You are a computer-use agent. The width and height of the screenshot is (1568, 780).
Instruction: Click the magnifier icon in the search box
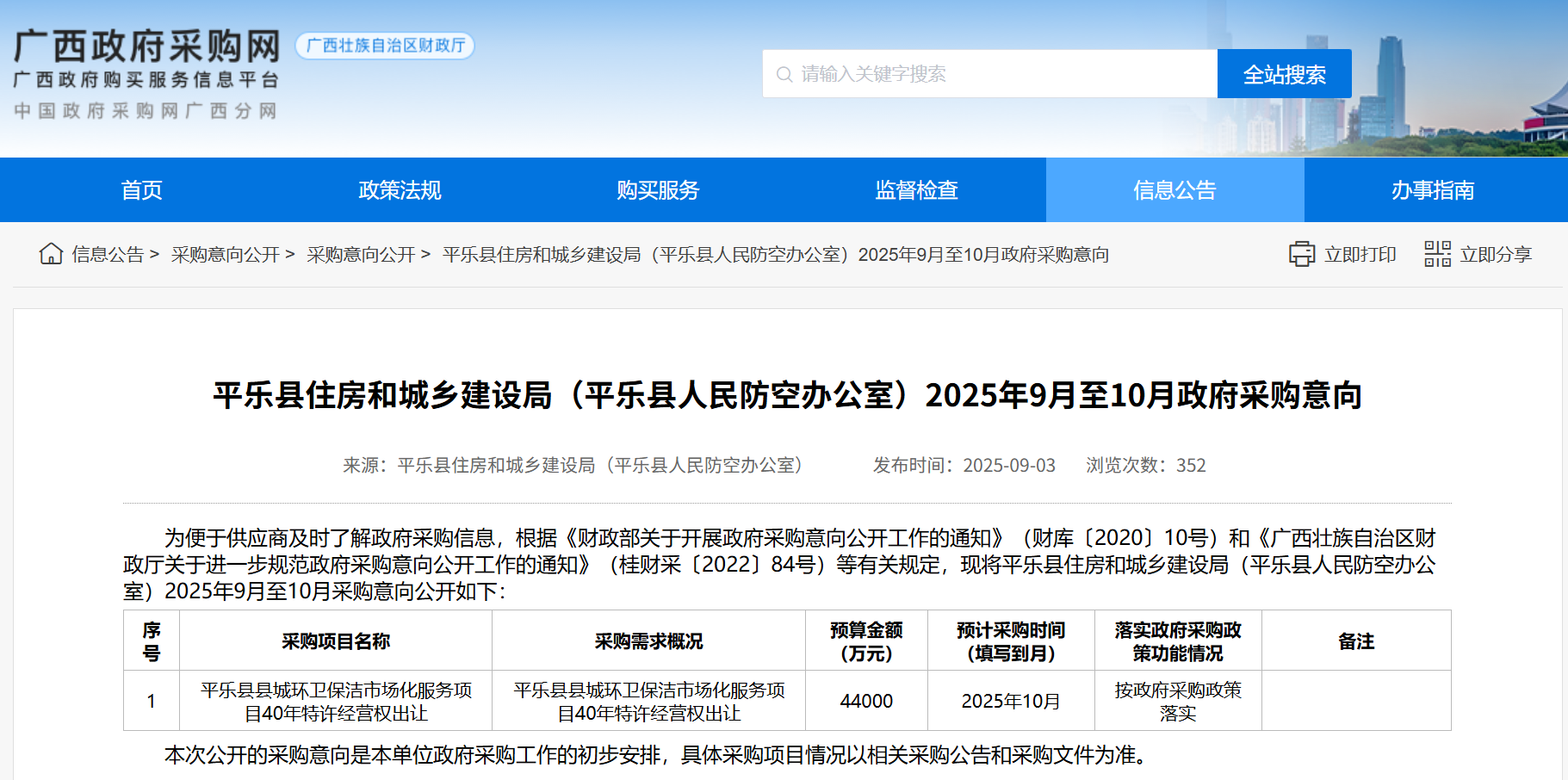point(784,75)
